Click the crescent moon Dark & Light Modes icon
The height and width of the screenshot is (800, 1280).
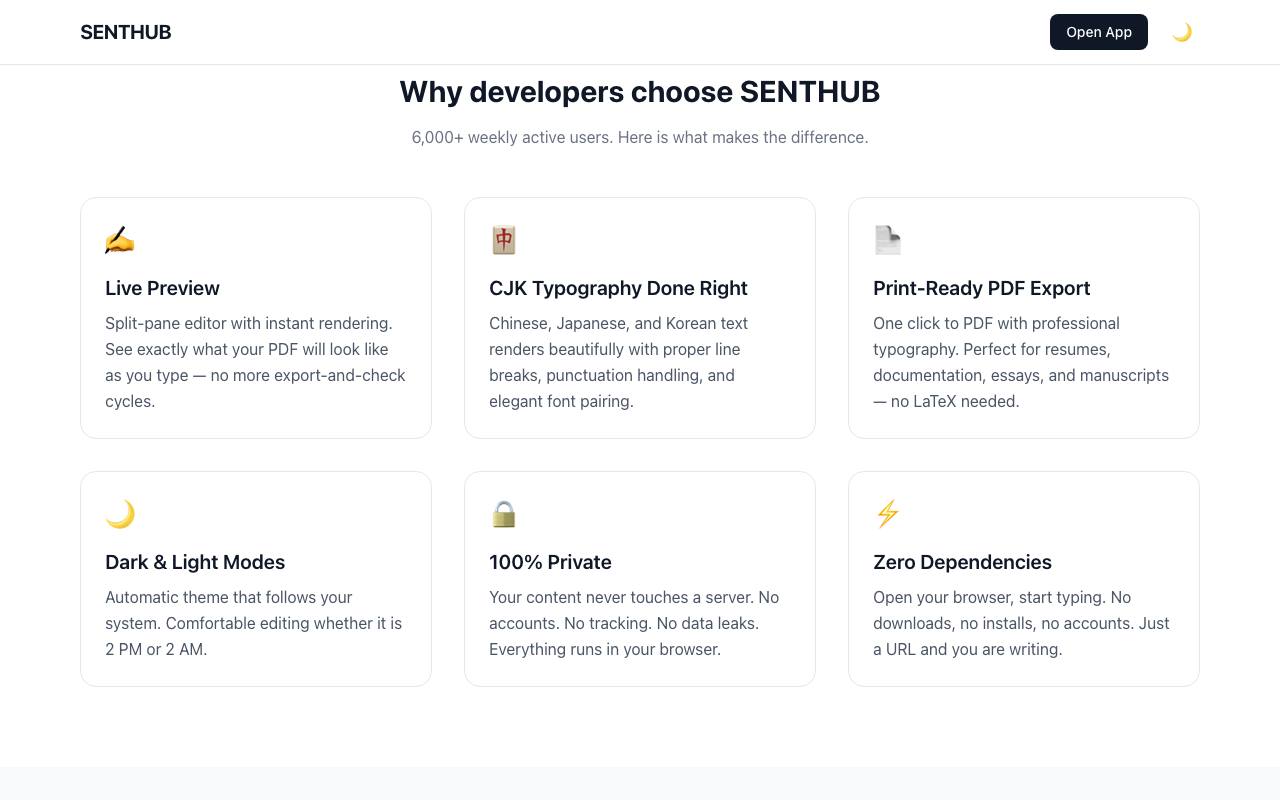[120, 514]
